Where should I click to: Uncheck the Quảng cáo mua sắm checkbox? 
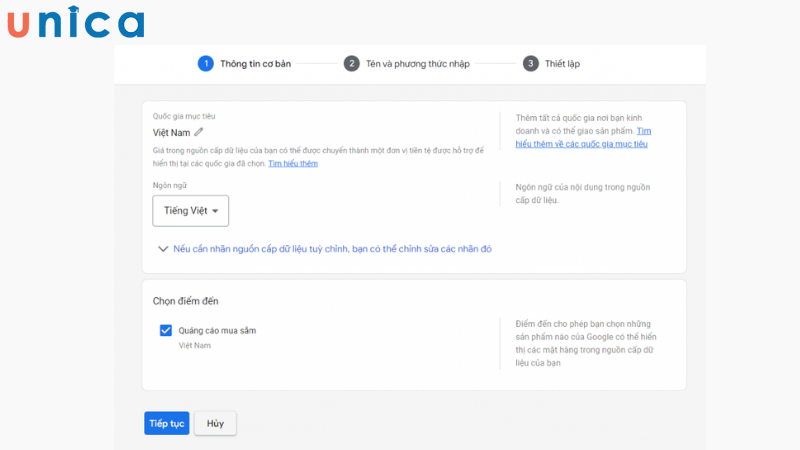click(x=166, y=330)
